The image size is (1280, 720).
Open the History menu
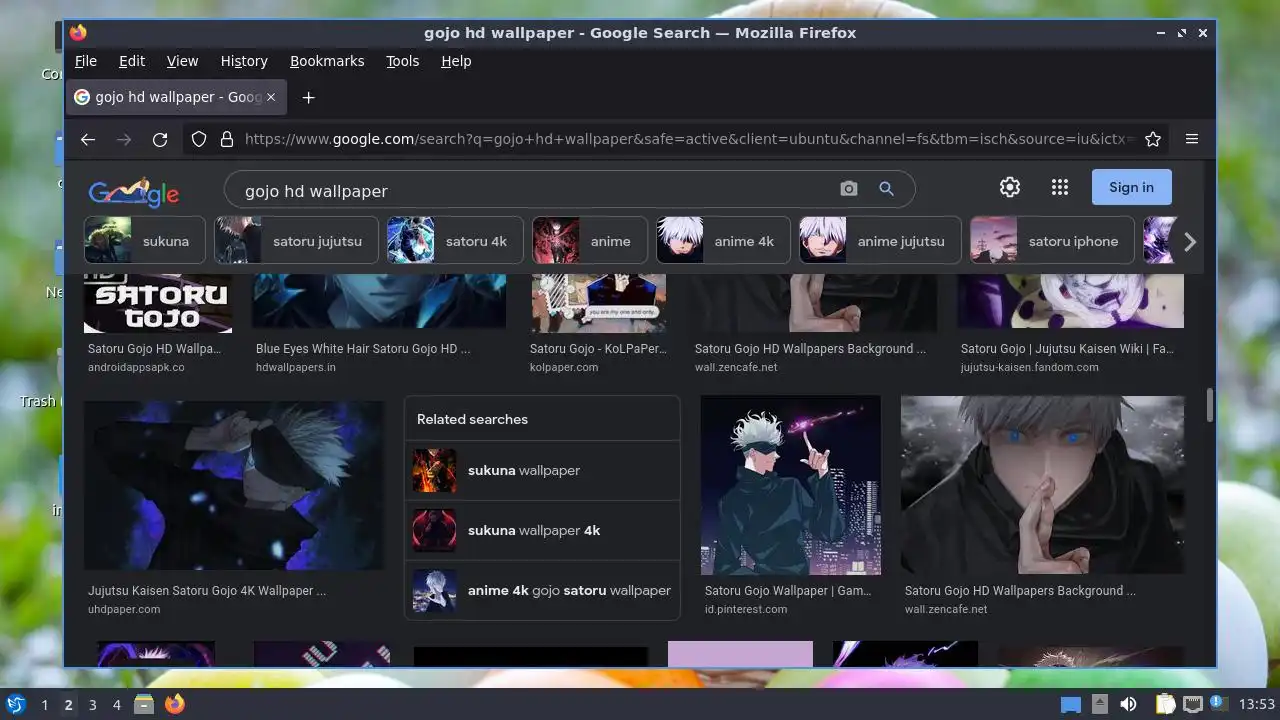point(244,61)
